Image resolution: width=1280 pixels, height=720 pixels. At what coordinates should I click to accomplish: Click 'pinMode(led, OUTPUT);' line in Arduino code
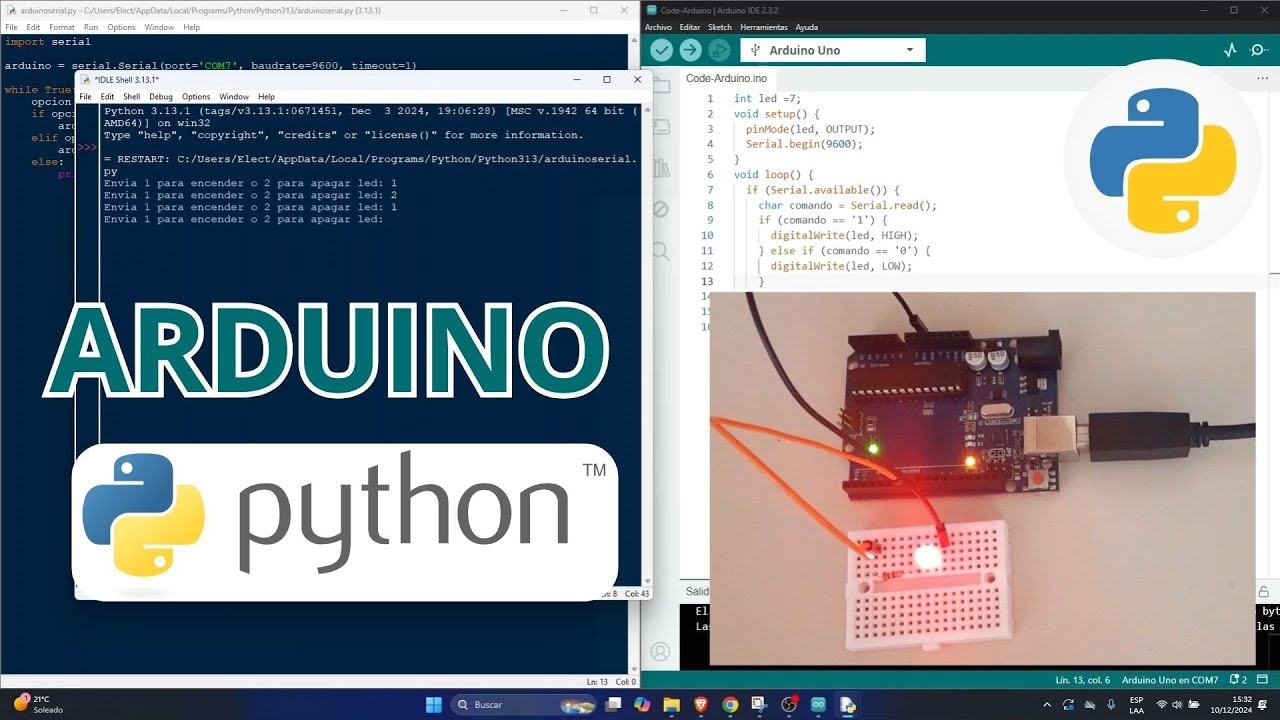tap(810, 129)
